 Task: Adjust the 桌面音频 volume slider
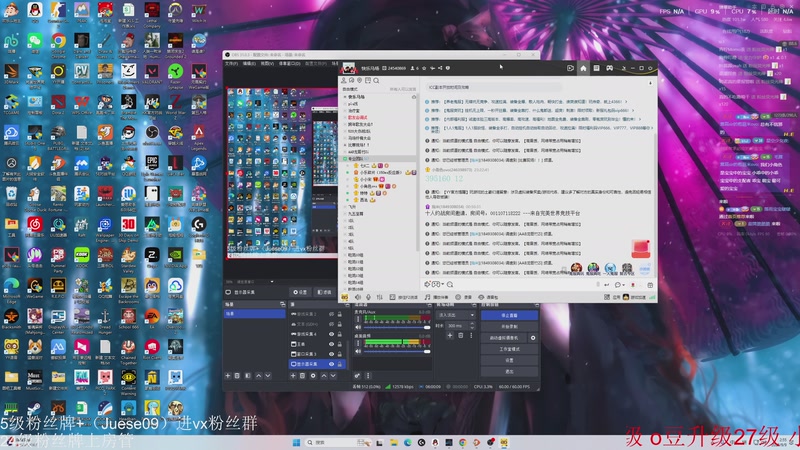(x=397, y=351)
